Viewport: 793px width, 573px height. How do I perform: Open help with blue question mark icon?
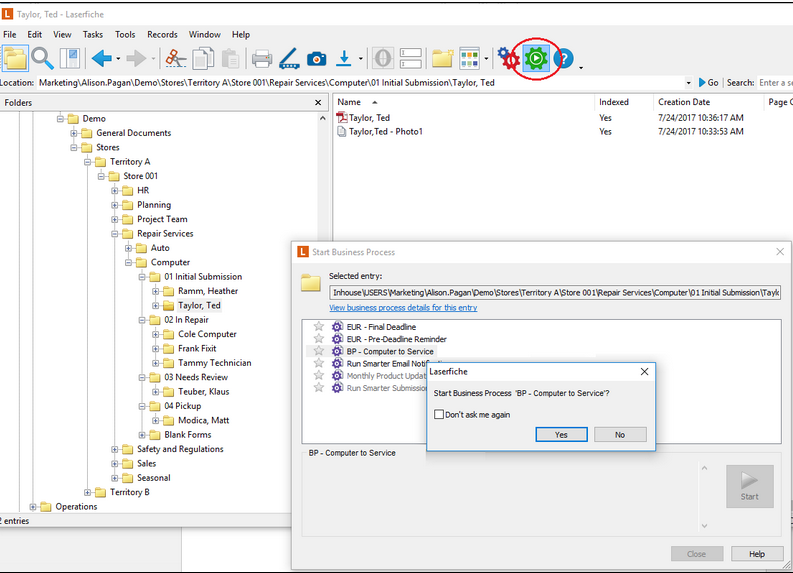tap(563, 59)
